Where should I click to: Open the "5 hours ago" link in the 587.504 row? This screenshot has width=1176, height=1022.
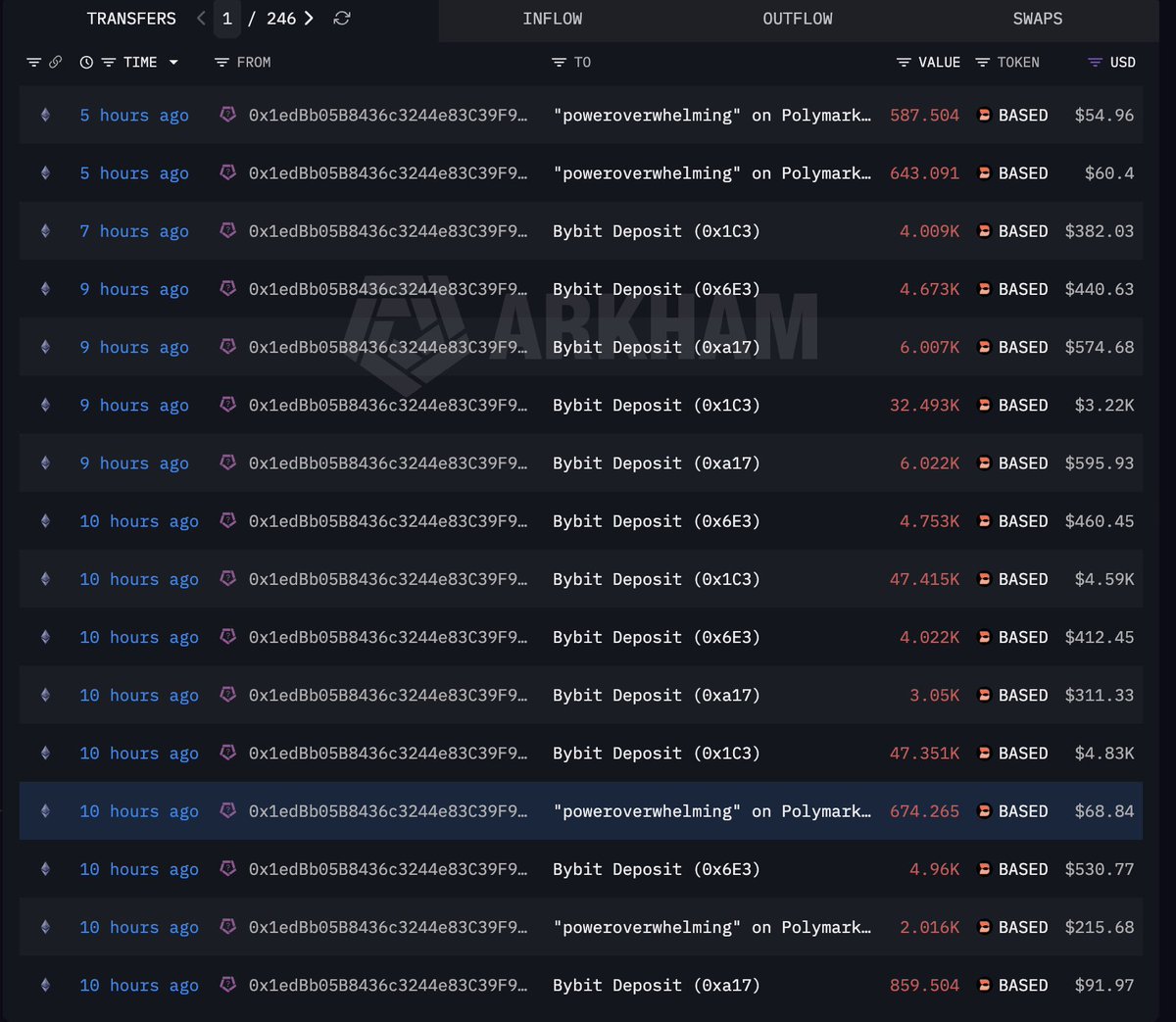pyautogui.click(x=134, y=115)
